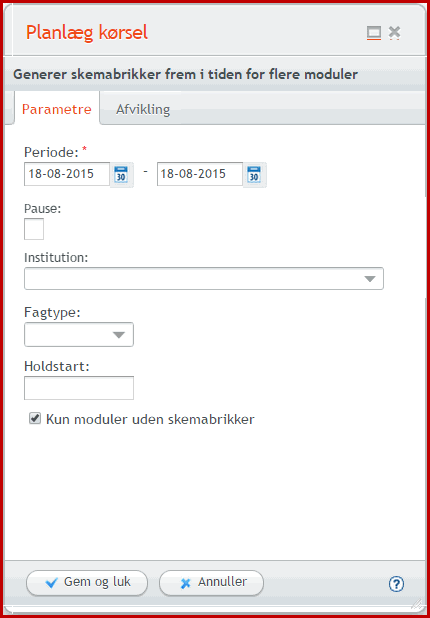Click the Holdstart input field
Viewport: 430px width, 618px height.
(x=79, y=388)
